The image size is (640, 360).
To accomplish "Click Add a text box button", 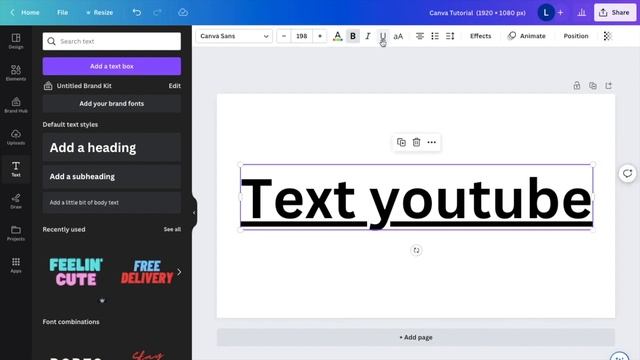I will (x=112, y=66).
